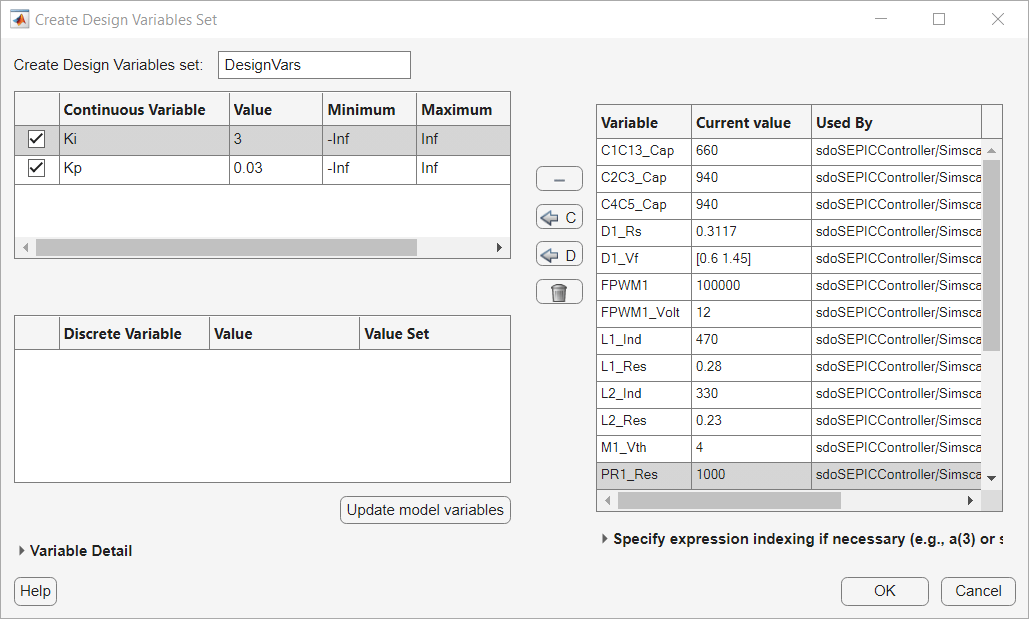Click the remove variable minus button
This screenshot has width=1029, height=619.
(559, 180)
